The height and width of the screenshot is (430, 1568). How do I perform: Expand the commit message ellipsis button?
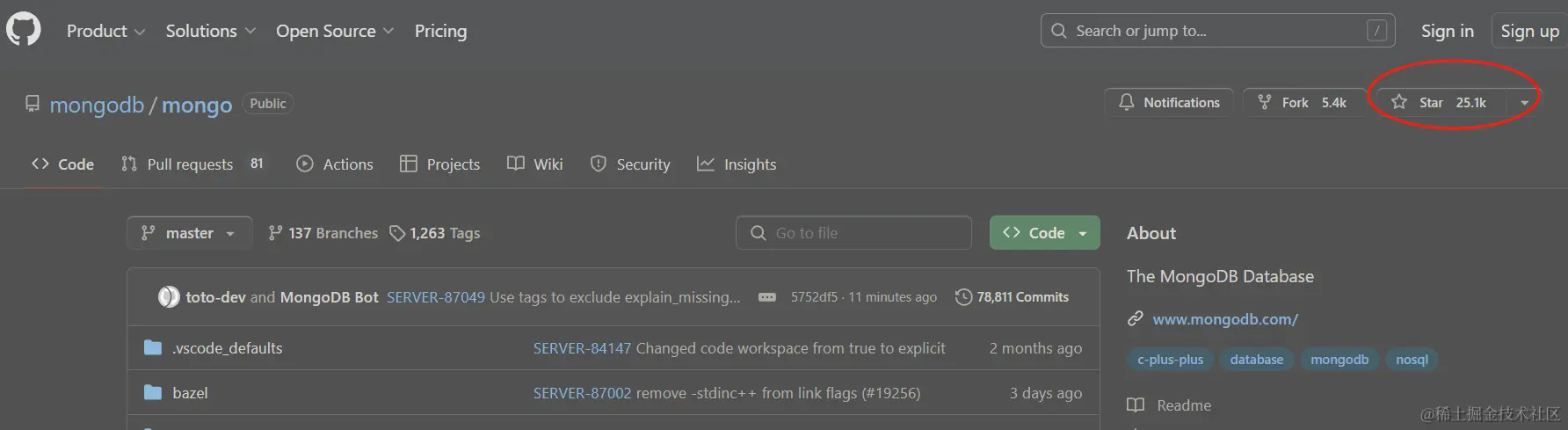click(x=767, y=297)
